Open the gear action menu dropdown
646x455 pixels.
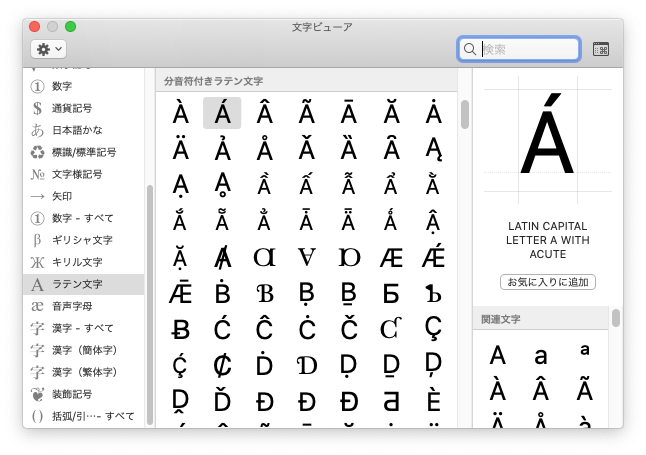coord(48,49)
